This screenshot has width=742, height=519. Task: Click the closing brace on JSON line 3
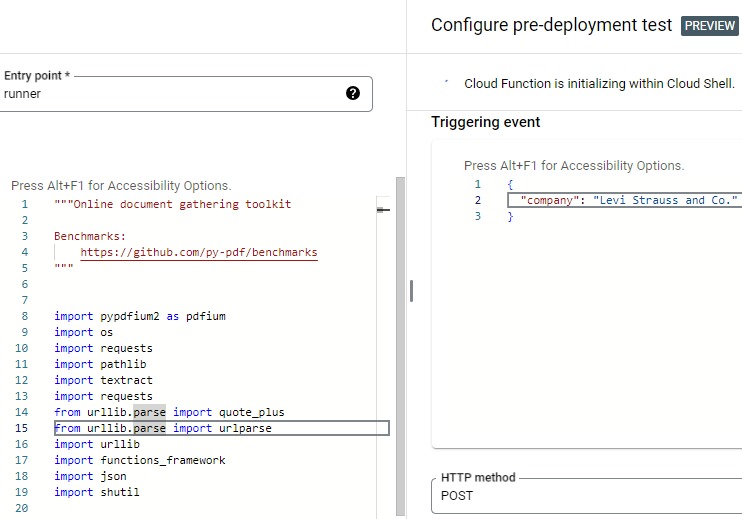(510, 216)
